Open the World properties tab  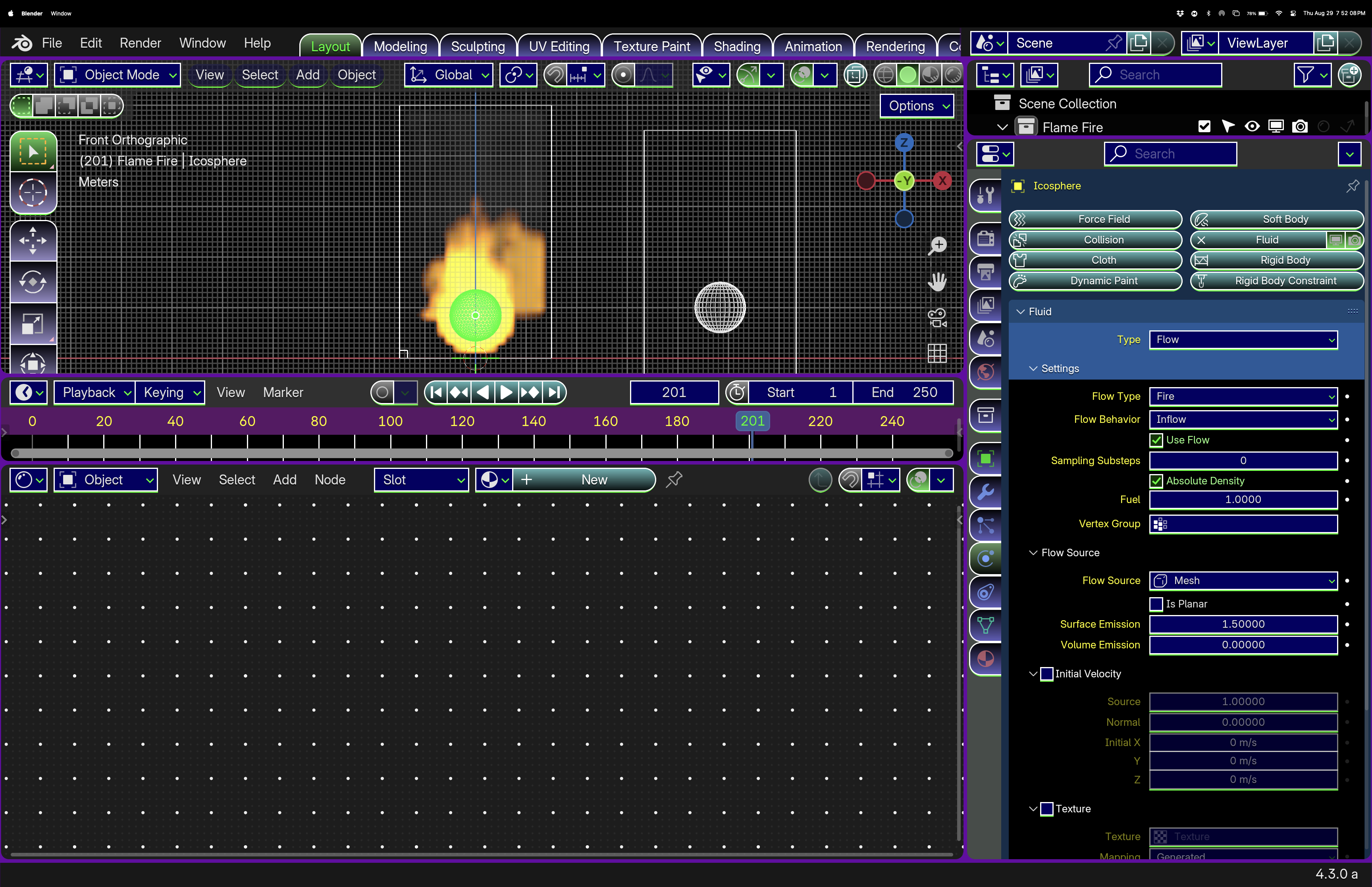[986, 372]
